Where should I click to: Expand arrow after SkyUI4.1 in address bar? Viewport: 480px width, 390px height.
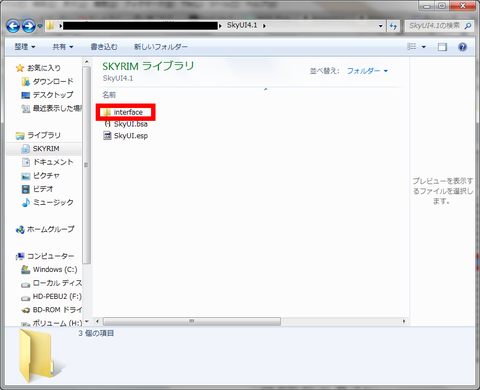point(264,26)
